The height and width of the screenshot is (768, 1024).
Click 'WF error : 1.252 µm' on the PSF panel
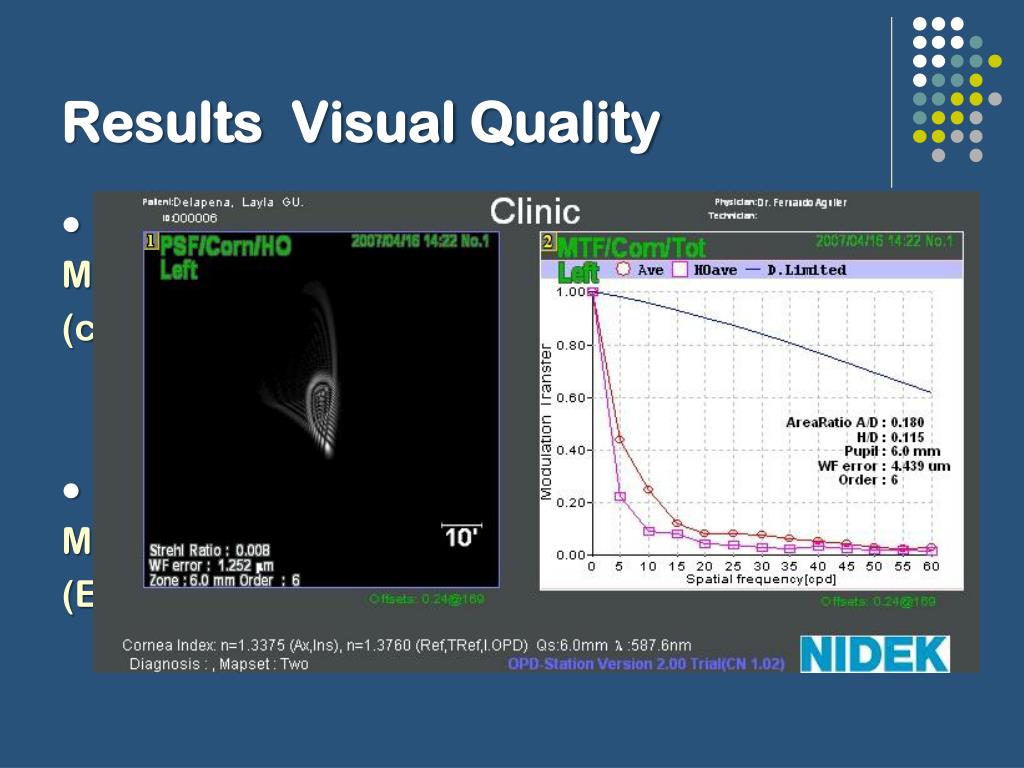(x=211, y=565)
